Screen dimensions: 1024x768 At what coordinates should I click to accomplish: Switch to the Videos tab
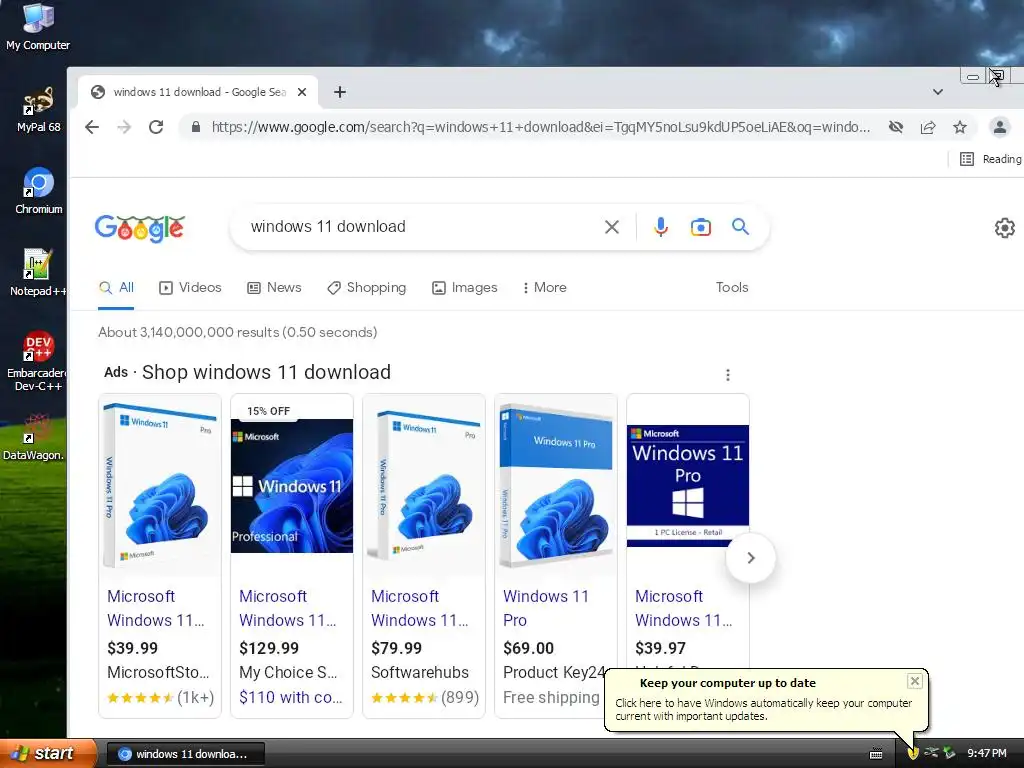pos(190,287)
